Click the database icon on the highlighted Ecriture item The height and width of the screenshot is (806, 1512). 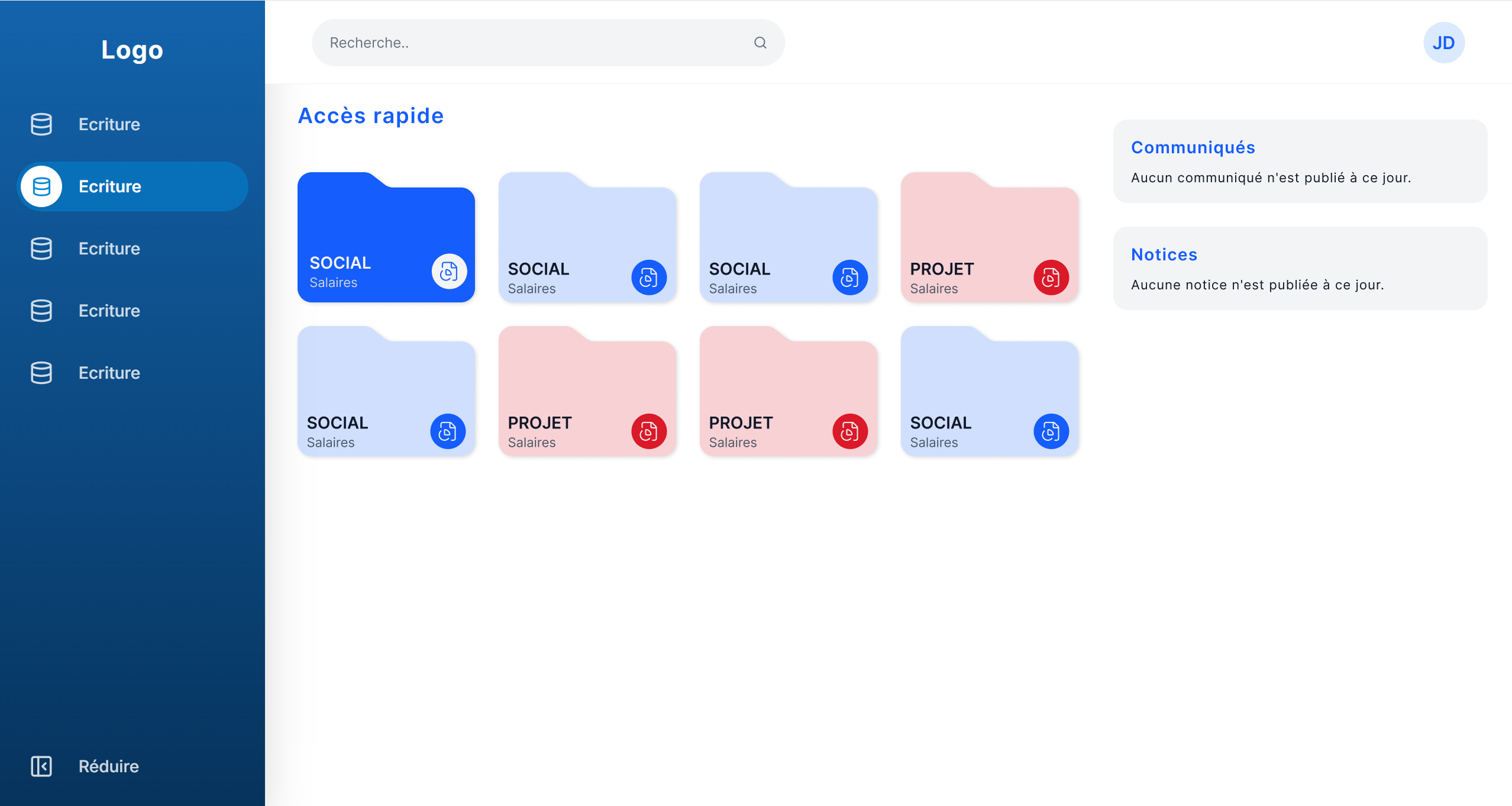pos(41,186)
